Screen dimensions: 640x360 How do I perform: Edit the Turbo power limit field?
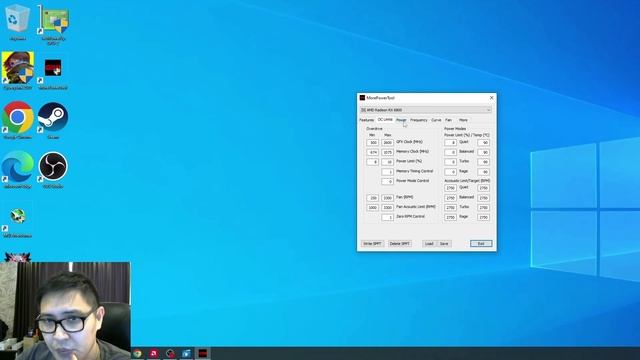pos(450,162)
